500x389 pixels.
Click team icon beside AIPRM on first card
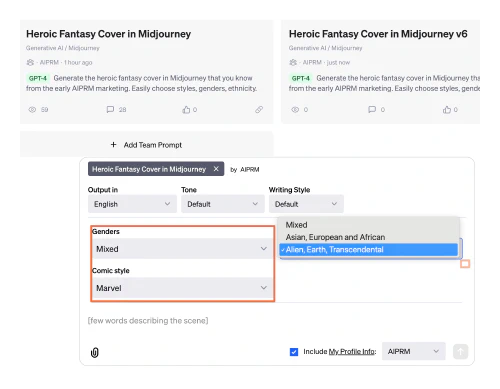pyautogui.click(x=30, y=62)
